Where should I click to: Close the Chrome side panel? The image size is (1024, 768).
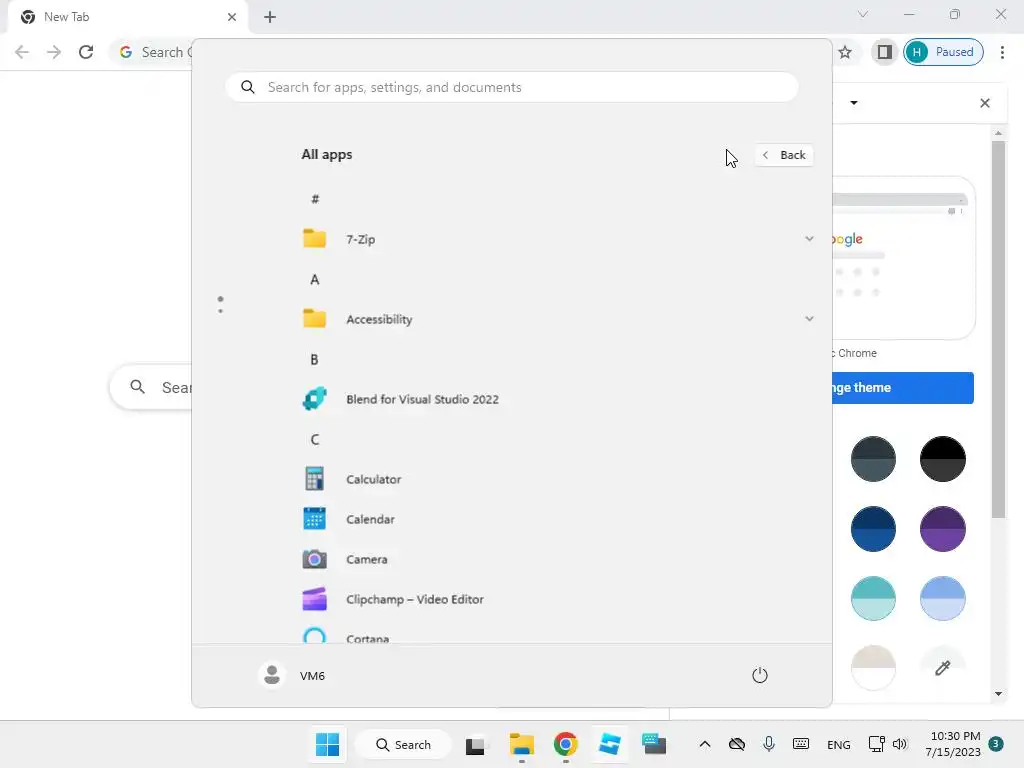click(985, 103)
